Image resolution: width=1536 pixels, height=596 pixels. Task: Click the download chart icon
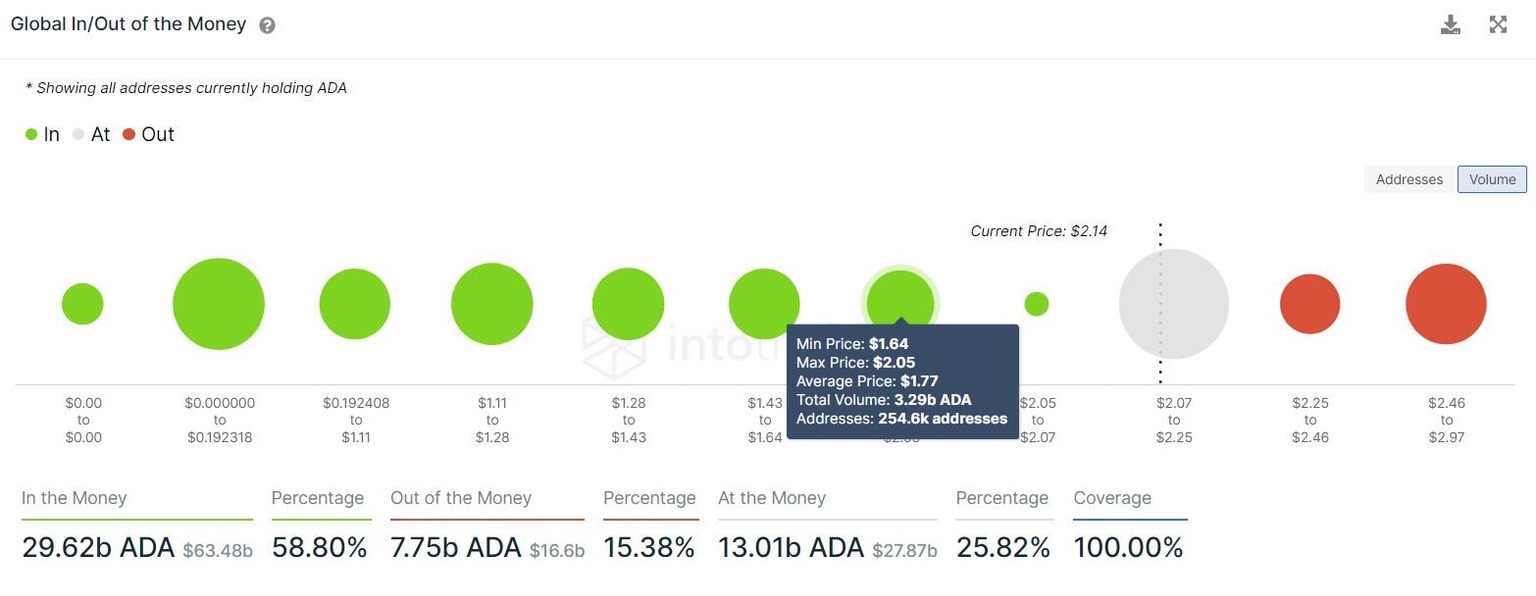(x=1450, y=24)
